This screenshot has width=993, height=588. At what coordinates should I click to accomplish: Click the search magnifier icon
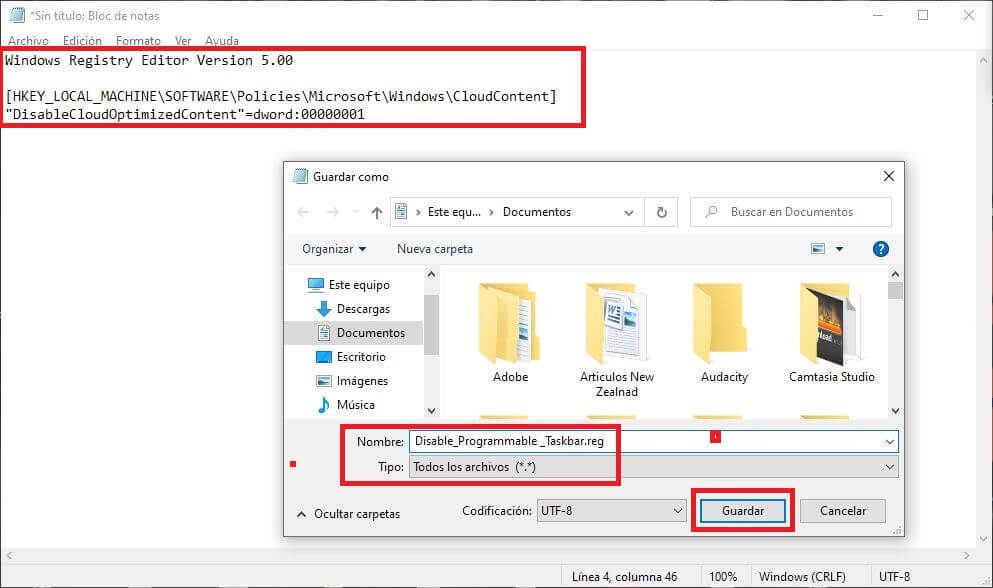point(711,212)
